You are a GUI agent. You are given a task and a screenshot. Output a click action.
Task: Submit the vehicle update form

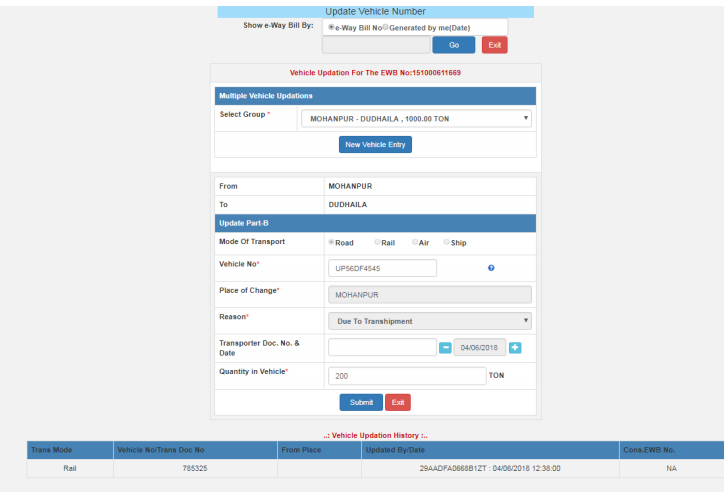pyautogui.click(x=360, y=402)
